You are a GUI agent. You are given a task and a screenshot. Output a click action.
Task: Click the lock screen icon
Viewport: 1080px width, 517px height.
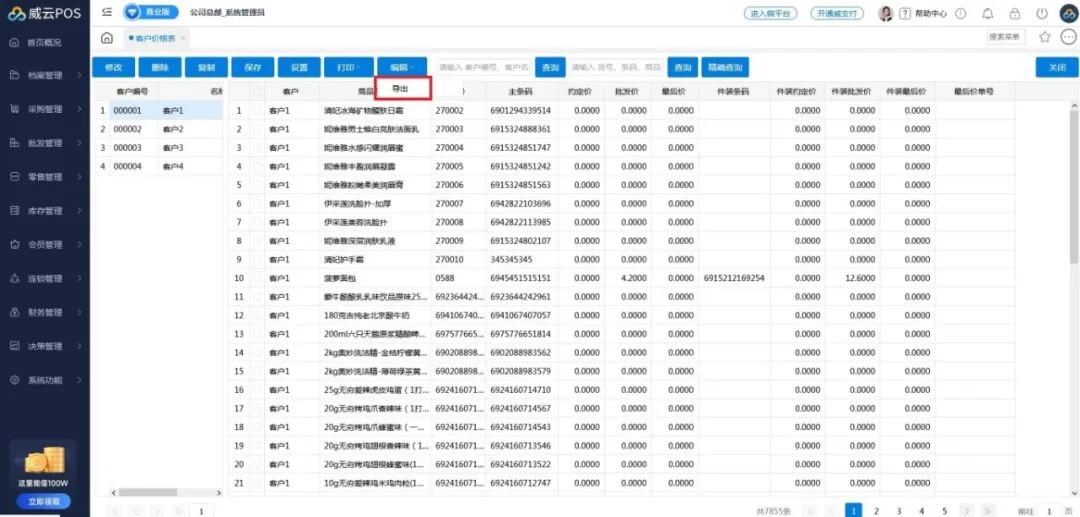(x=1015, y=14)
